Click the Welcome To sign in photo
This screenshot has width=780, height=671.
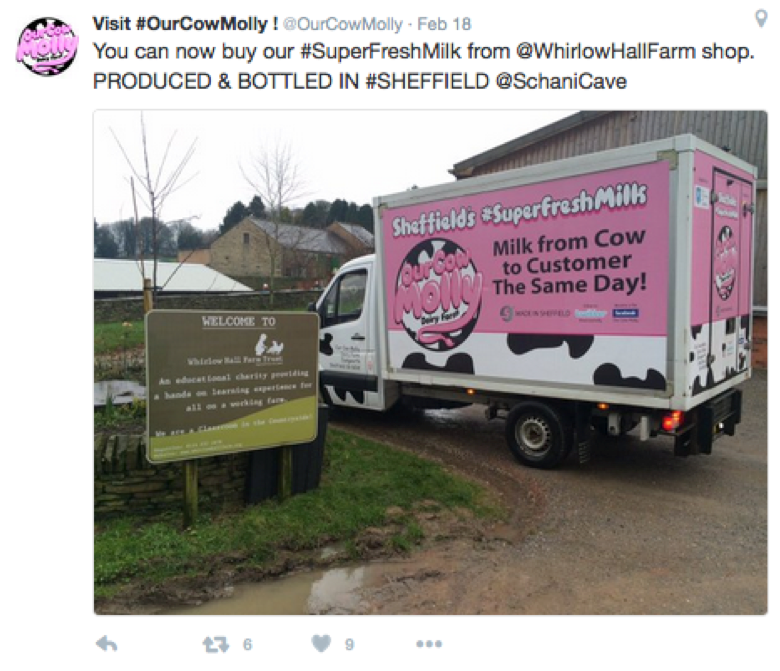[232, 386]
